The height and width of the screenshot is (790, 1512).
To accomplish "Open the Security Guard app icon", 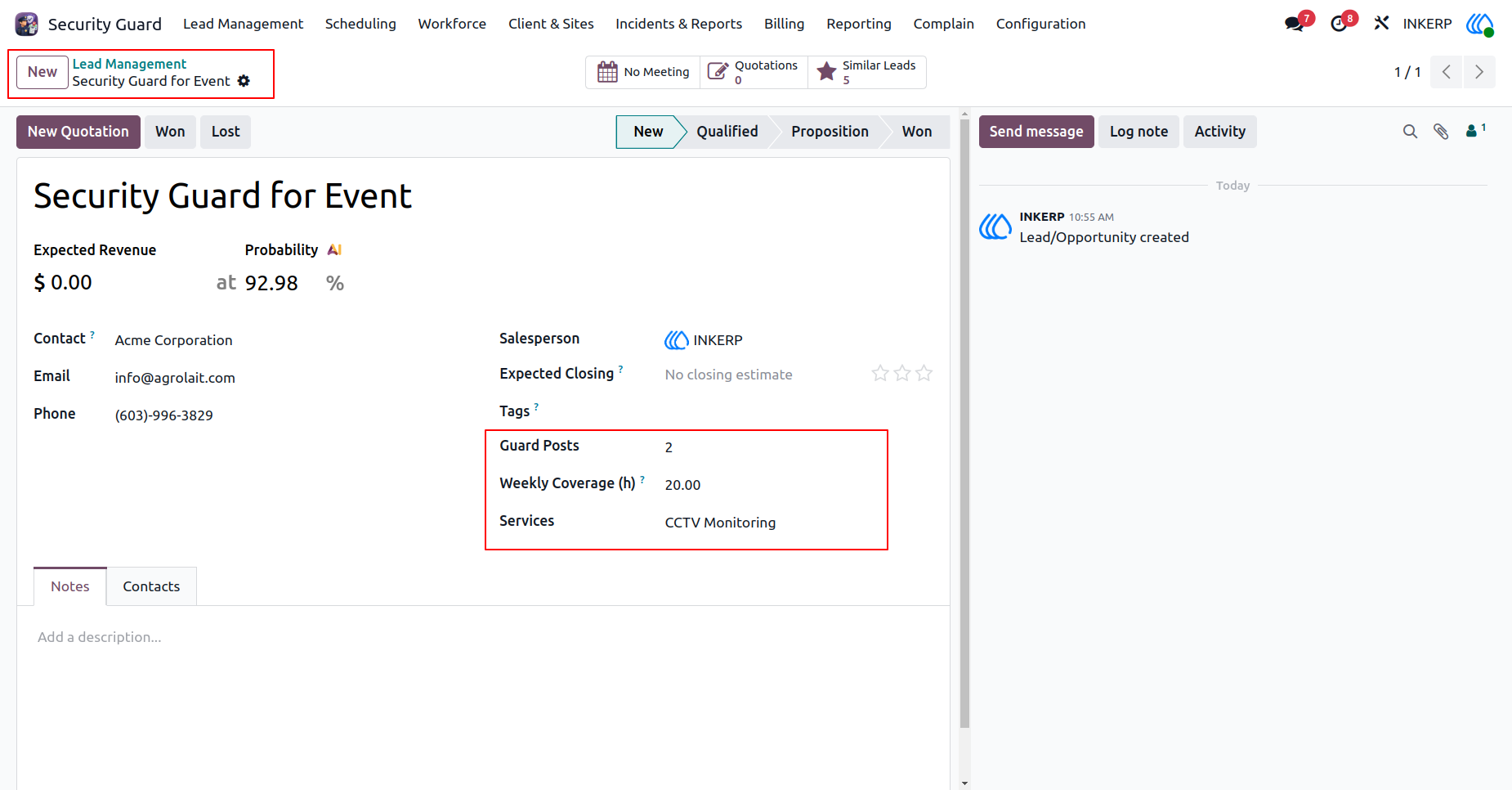I will 27,24.
